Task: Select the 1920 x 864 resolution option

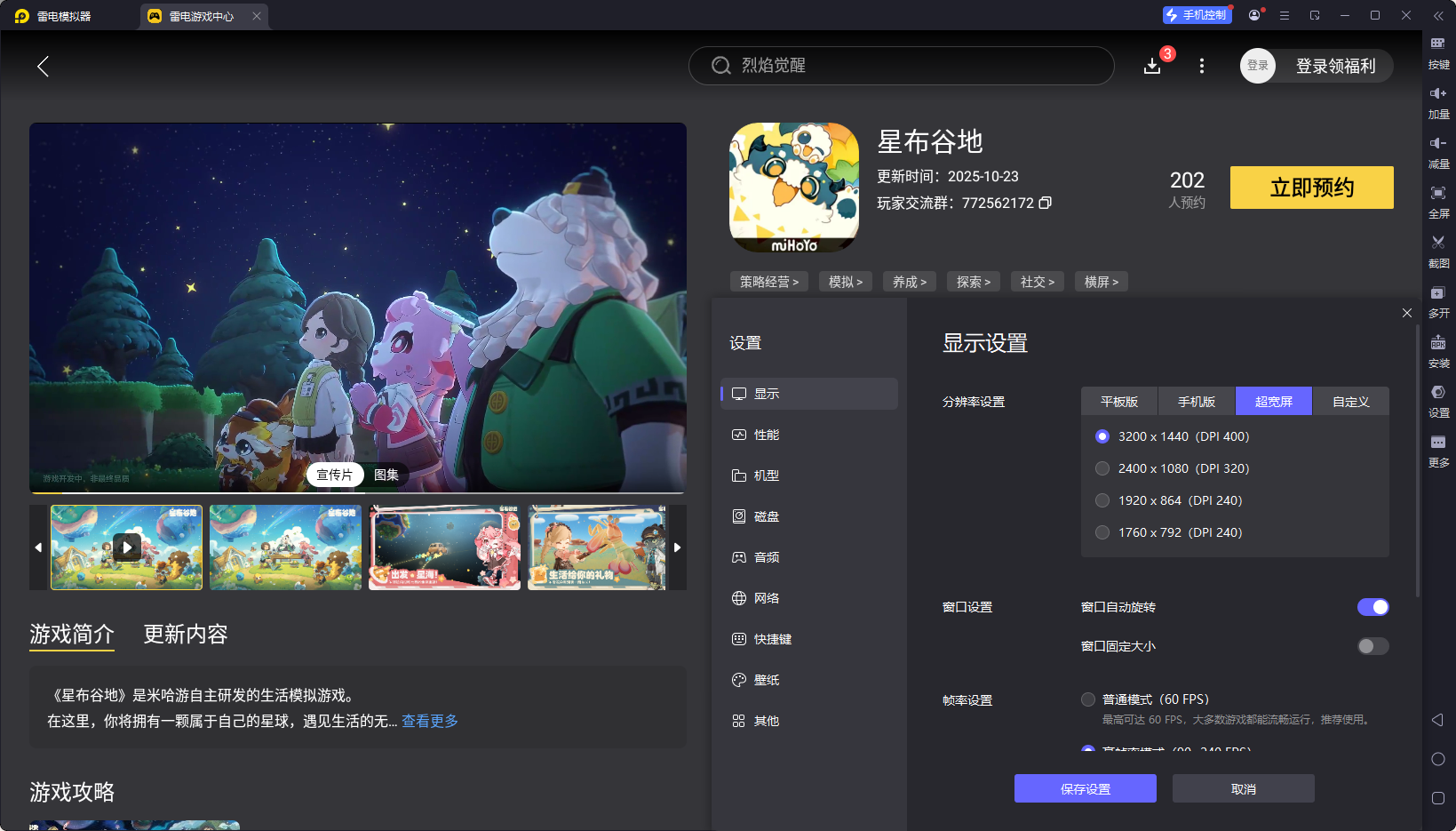Action: pyautogui.click(x=1102, y=500)
